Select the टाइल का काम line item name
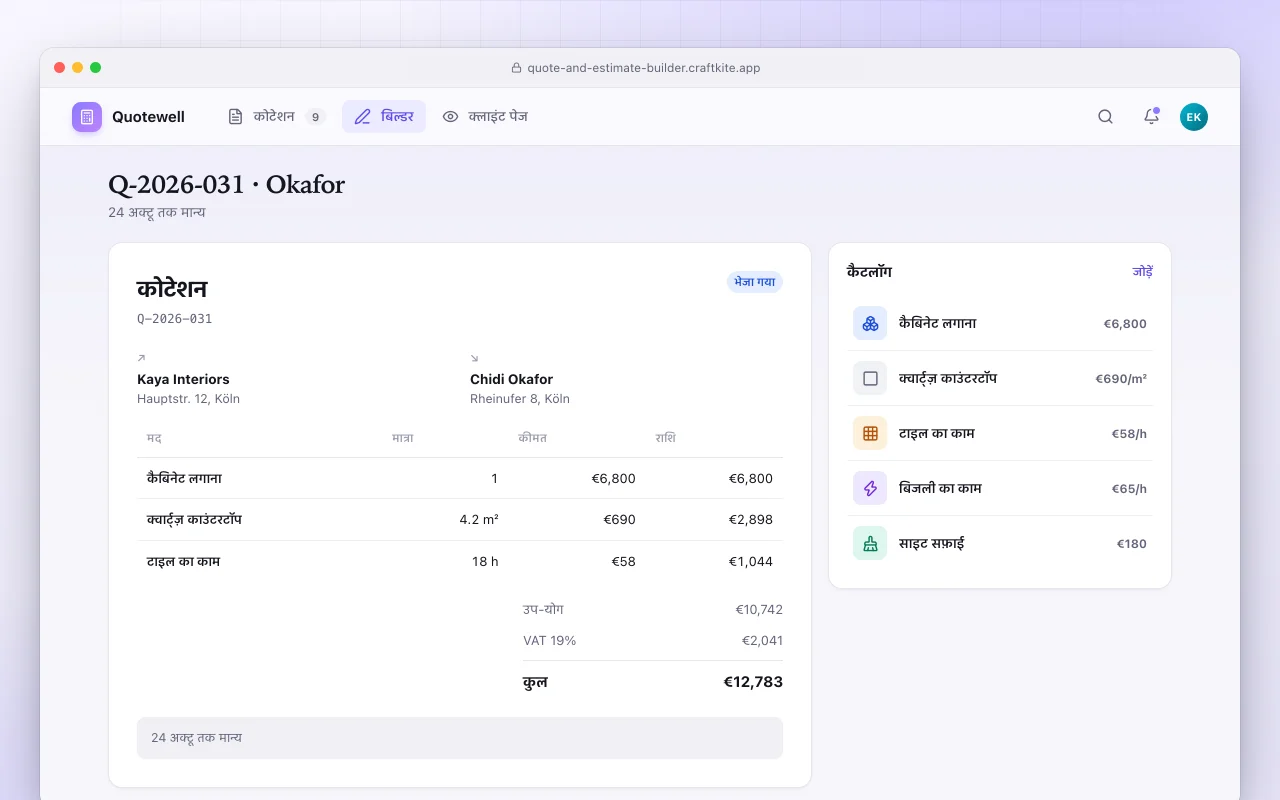The width and height of the screenshot is (1280, 800). pyautogui.click(x=184, y=562)
